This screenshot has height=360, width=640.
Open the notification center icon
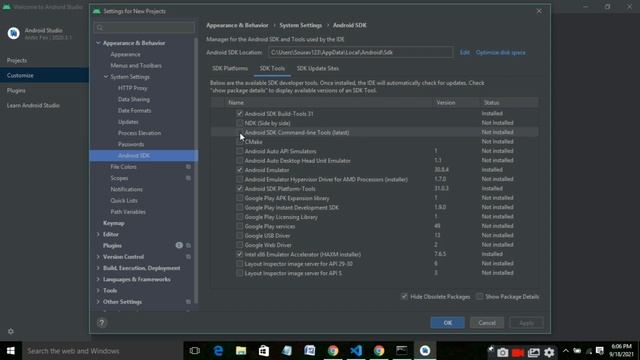[x=600, y=351]
